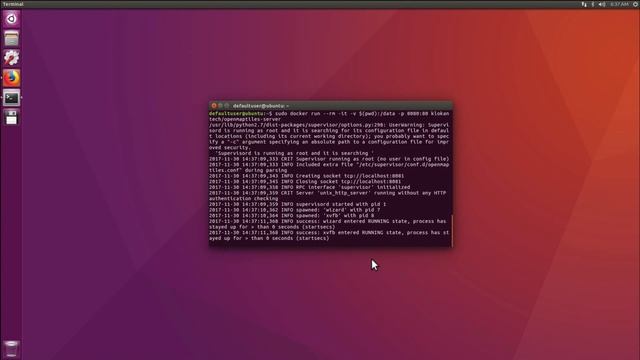
Task: Click the 'spawned: xvfb with pid 8' line
Action: pos(292,216)
